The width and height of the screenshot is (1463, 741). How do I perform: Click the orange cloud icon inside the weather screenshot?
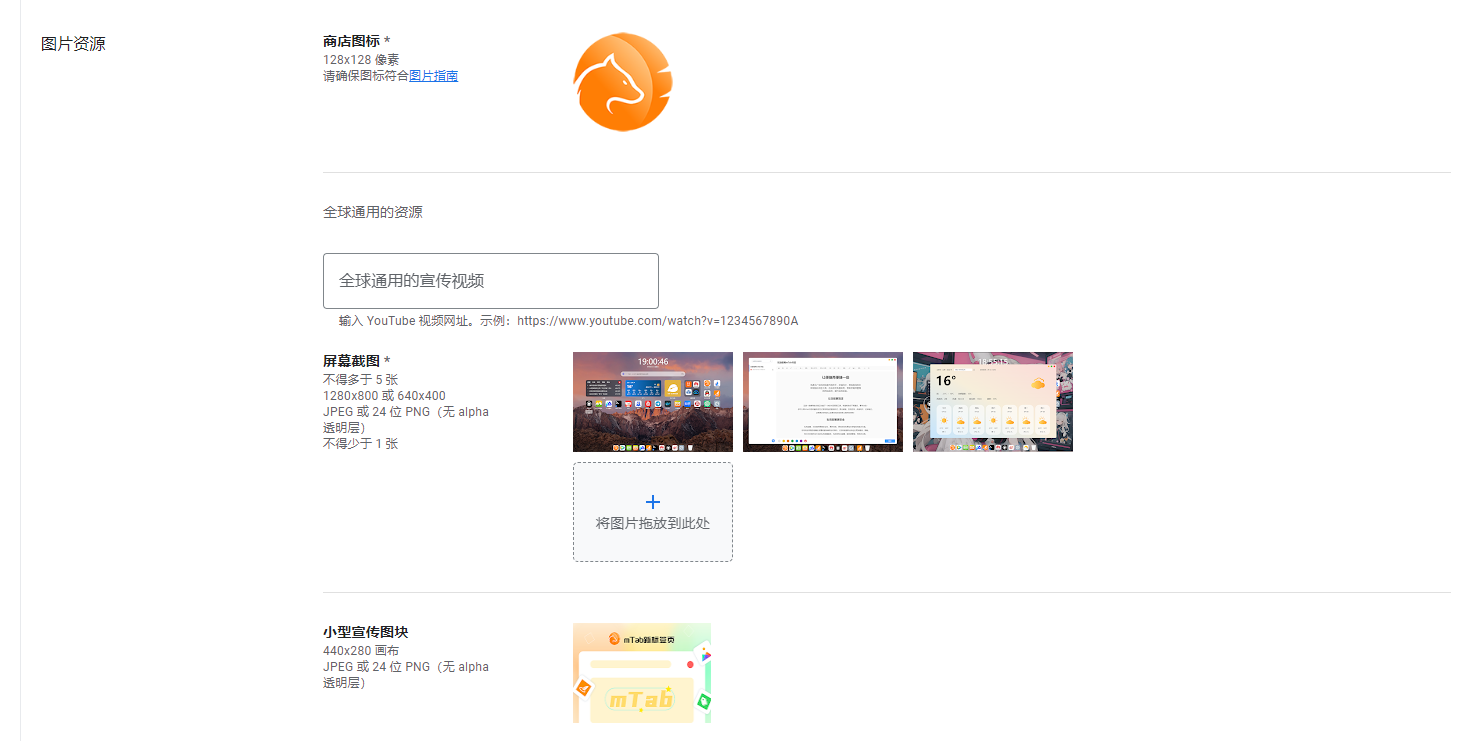point(1038,384)
